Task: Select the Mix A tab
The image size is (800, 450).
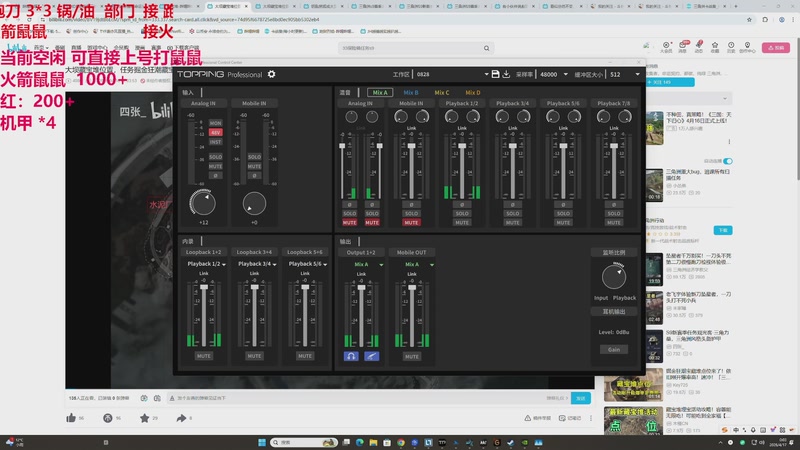Action: coord(380,92)
